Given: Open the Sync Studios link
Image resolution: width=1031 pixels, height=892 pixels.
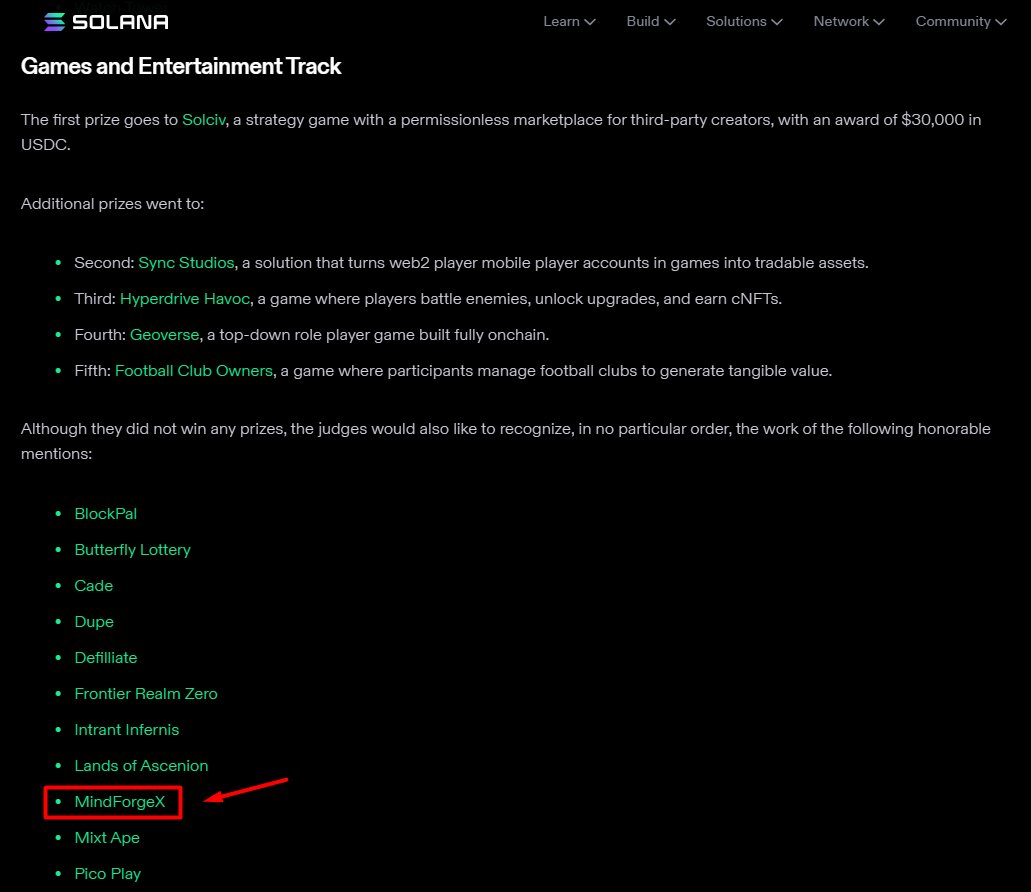Looking at the screenshot, I should [186, 263].
